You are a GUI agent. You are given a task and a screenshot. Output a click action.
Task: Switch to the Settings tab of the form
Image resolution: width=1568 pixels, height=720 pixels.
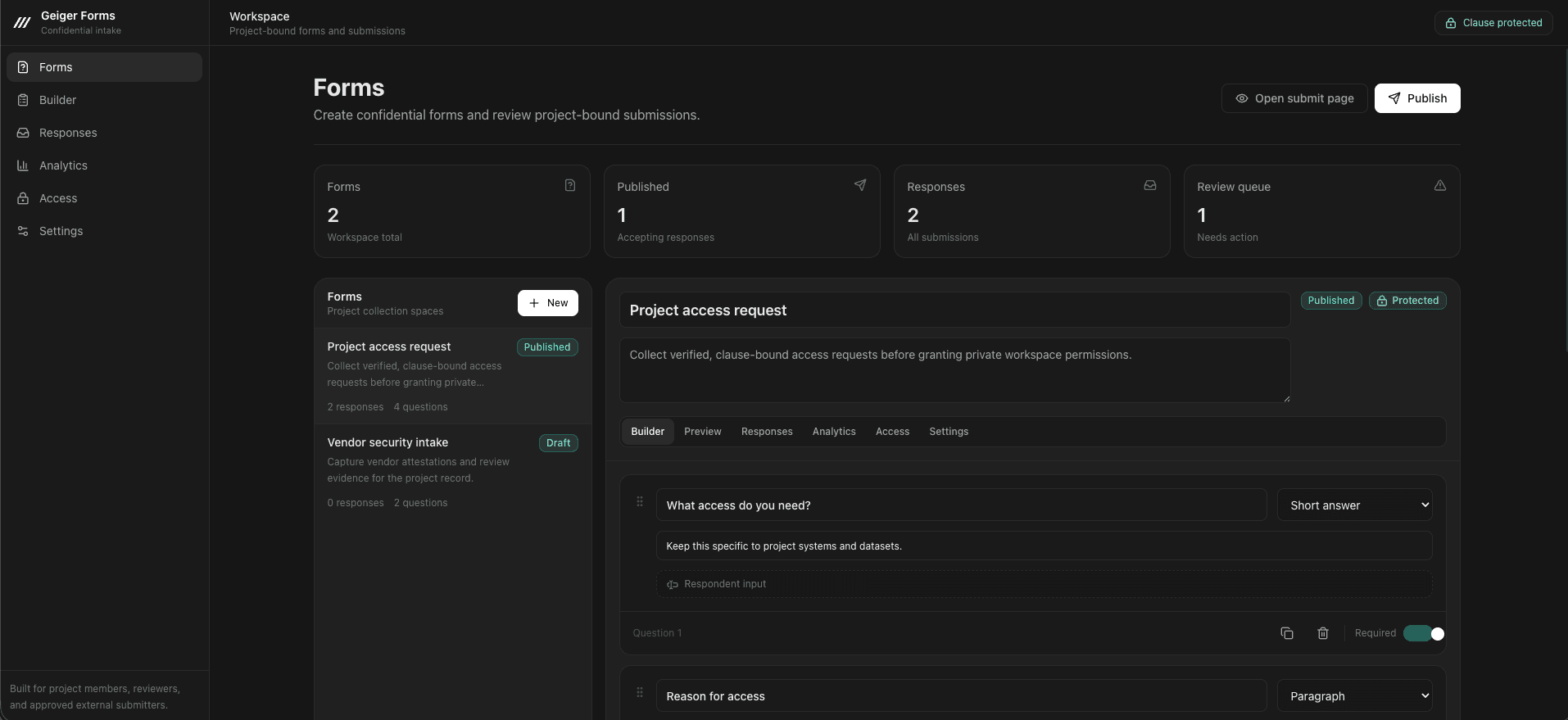pyautogui.click(x=949, y=432)
